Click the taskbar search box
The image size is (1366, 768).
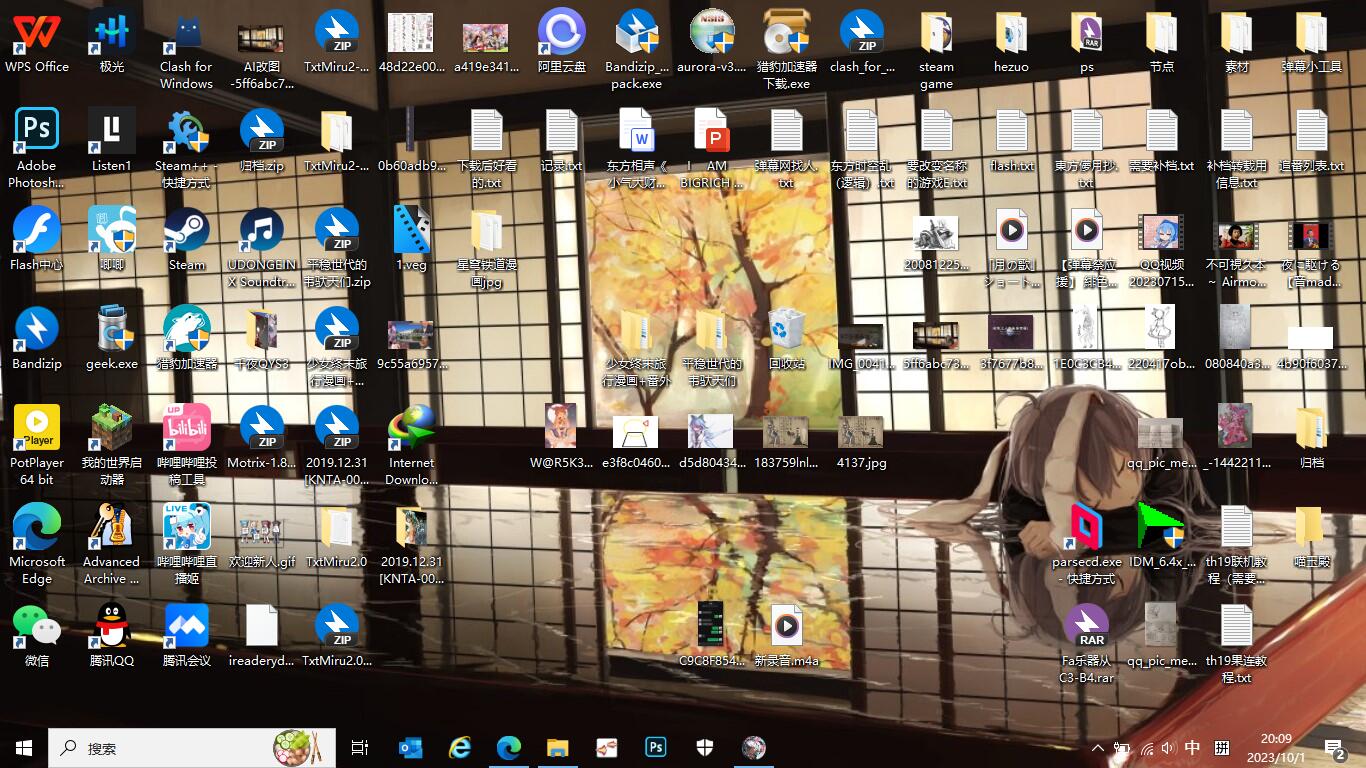coord(165,747)
